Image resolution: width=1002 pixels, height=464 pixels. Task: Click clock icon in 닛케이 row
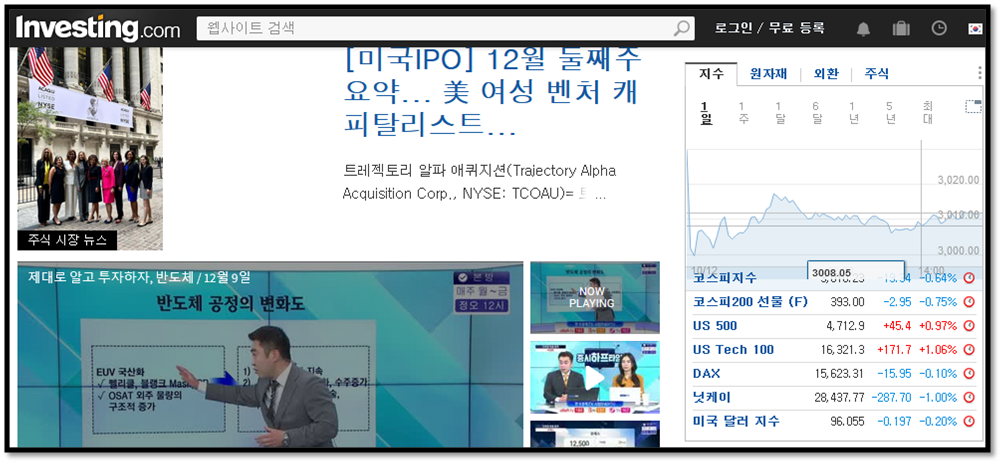(x=969, y=398)
